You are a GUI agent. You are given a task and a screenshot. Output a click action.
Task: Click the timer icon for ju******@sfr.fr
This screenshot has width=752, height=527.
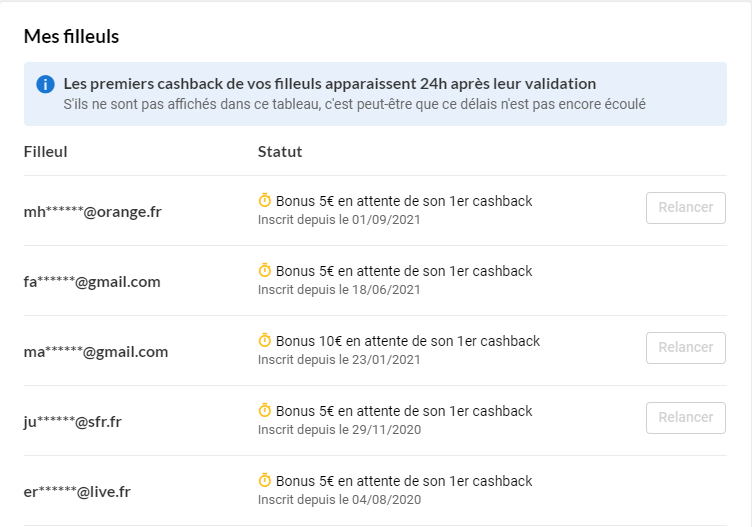[265, 411]
